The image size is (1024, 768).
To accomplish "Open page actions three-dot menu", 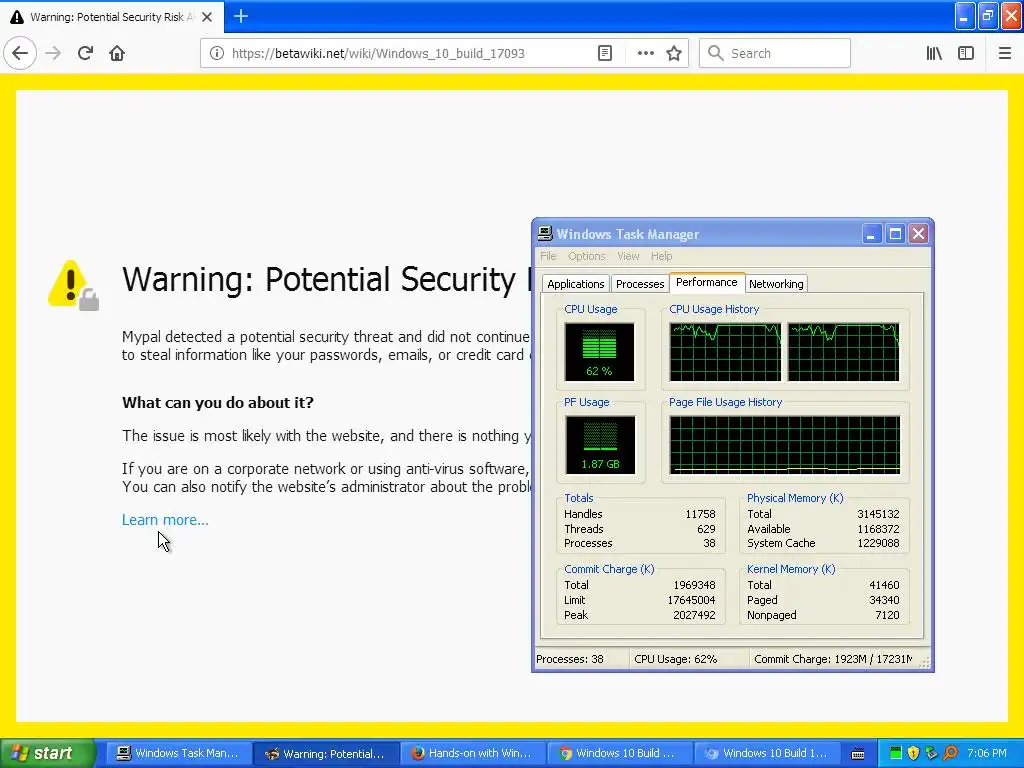I will click(x=645, y=53).
